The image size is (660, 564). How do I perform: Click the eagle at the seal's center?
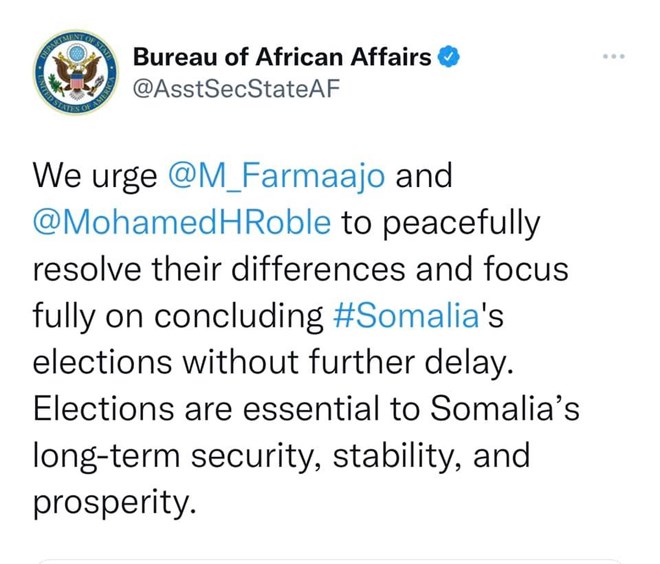pyautogui.click(x=74, y=74)
